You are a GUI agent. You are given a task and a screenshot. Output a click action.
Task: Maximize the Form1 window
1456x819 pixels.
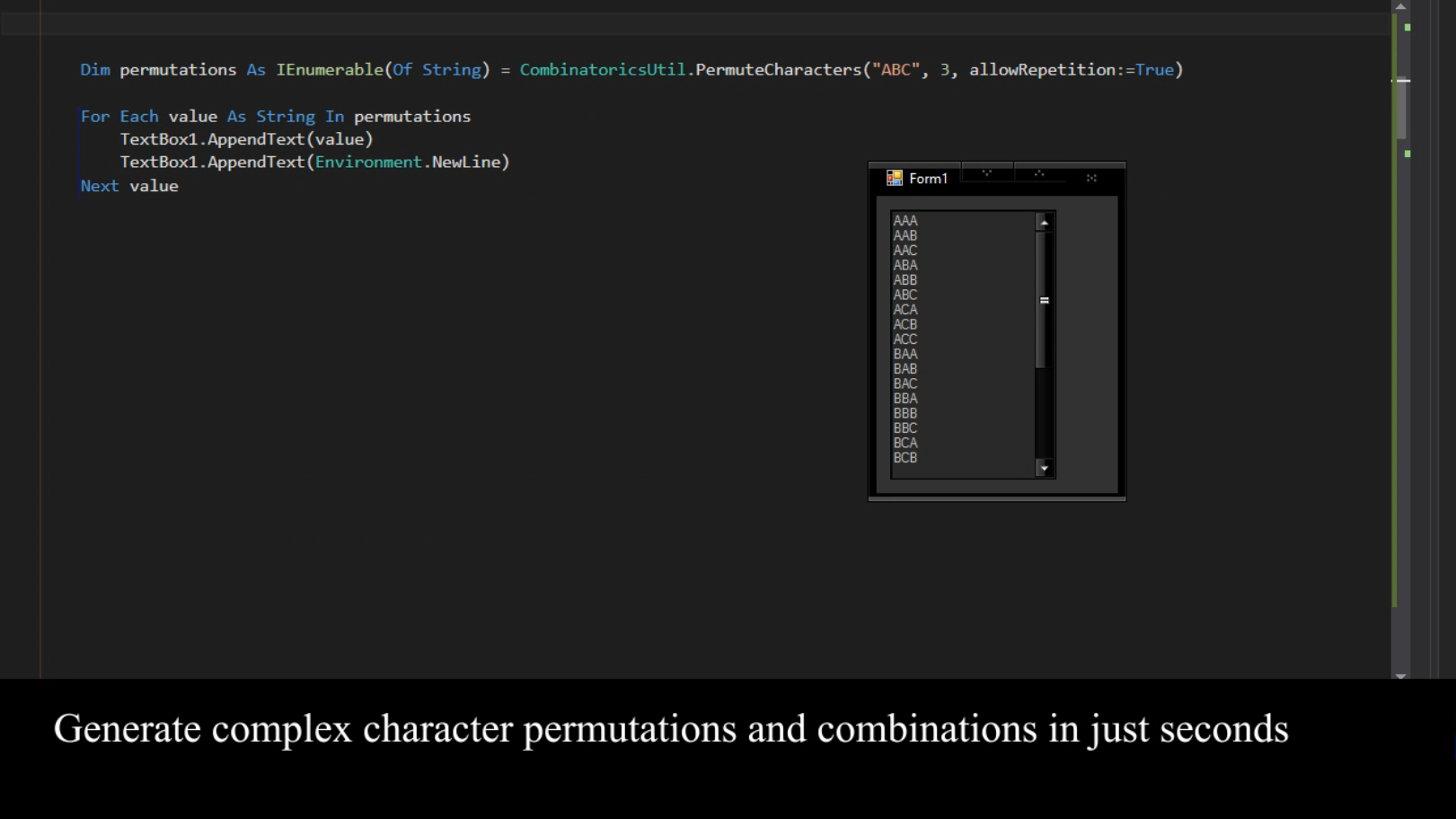click(1038, 173)
